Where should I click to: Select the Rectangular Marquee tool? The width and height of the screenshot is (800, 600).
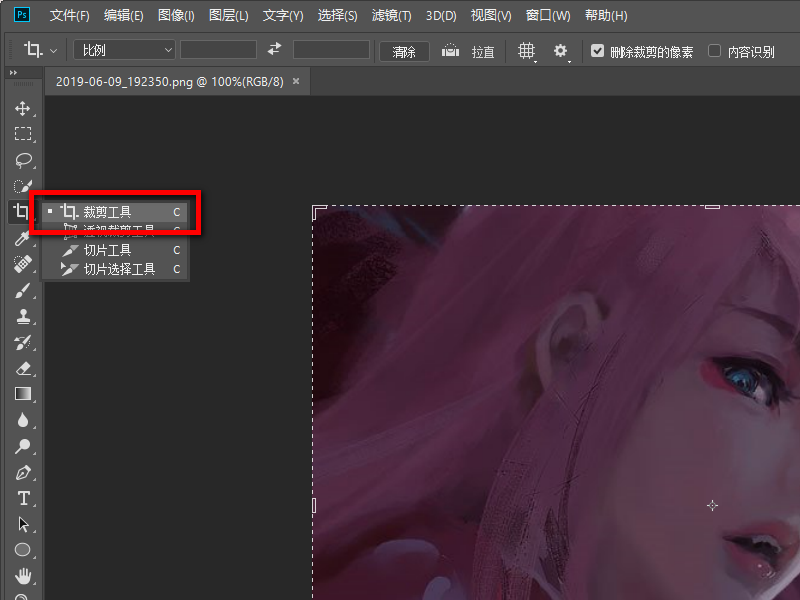coord(22,134)
